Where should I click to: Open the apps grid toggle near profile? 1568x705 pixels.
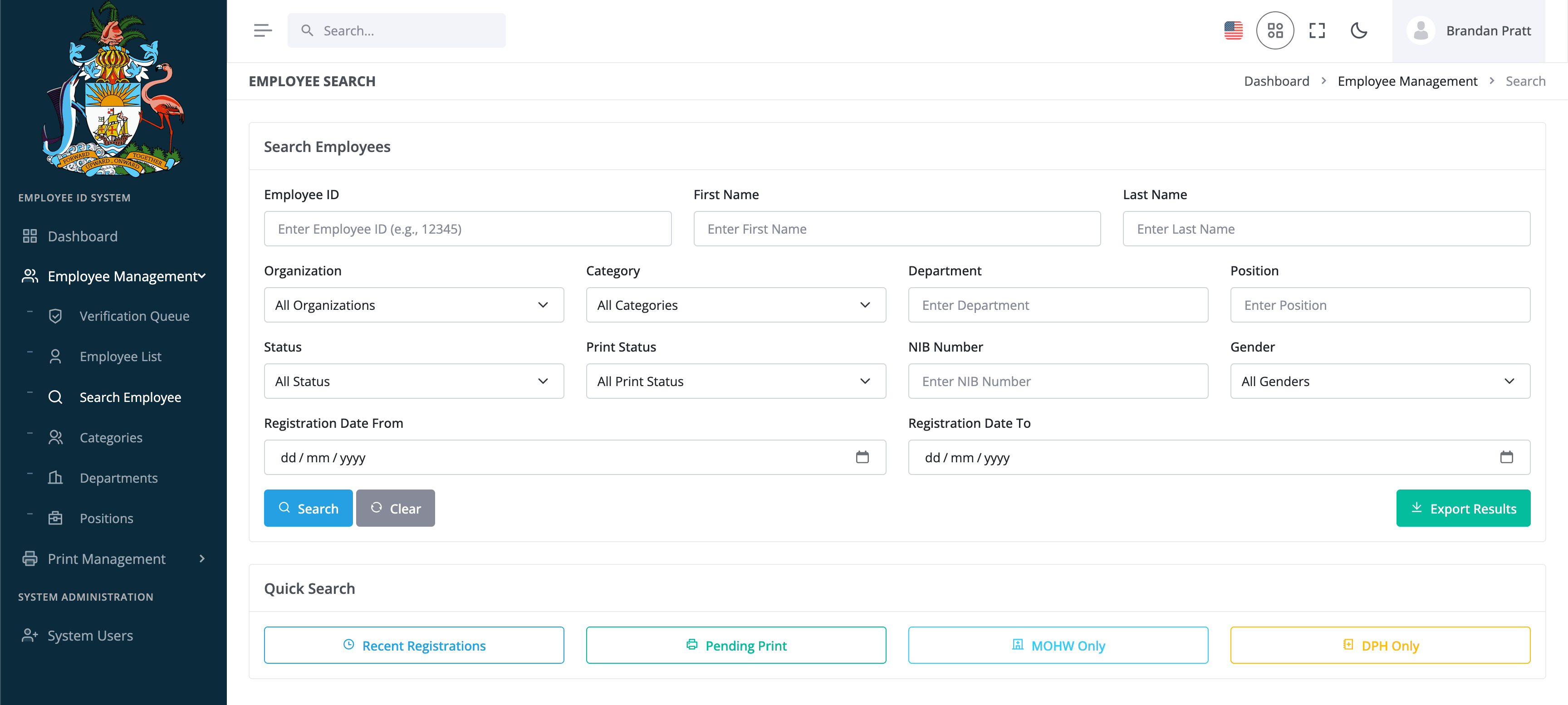point(1275,30)
